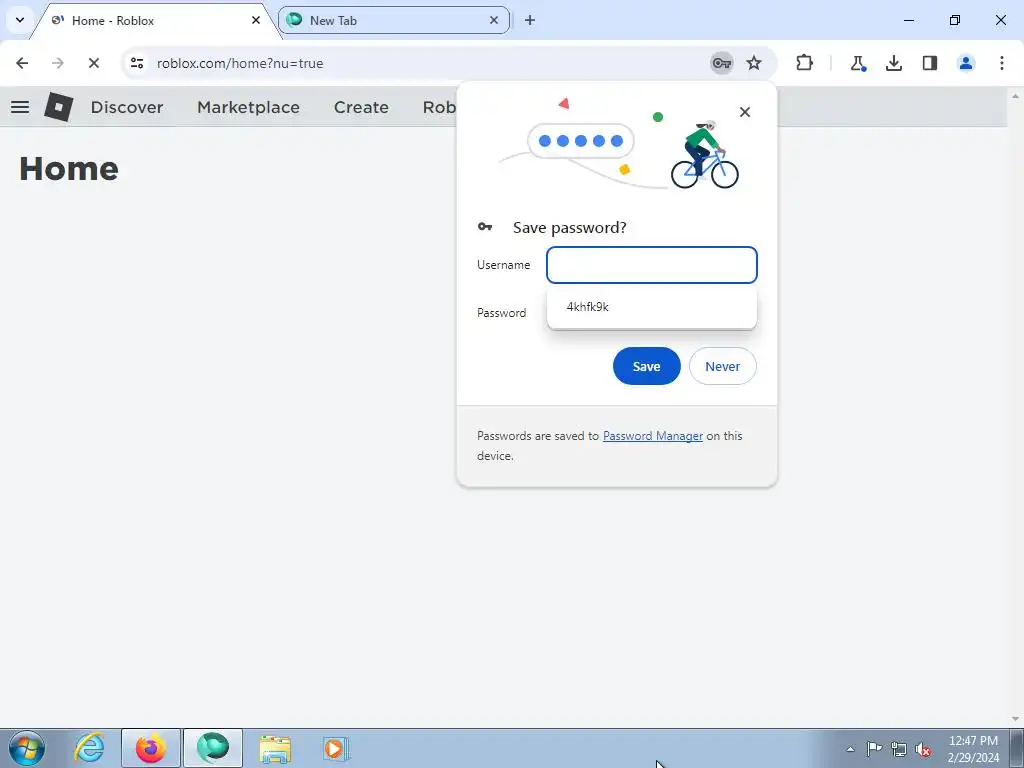Viewport: 1024px width, 768px height.
Task: Open a new tab with plus button
Action: [530, 20]
